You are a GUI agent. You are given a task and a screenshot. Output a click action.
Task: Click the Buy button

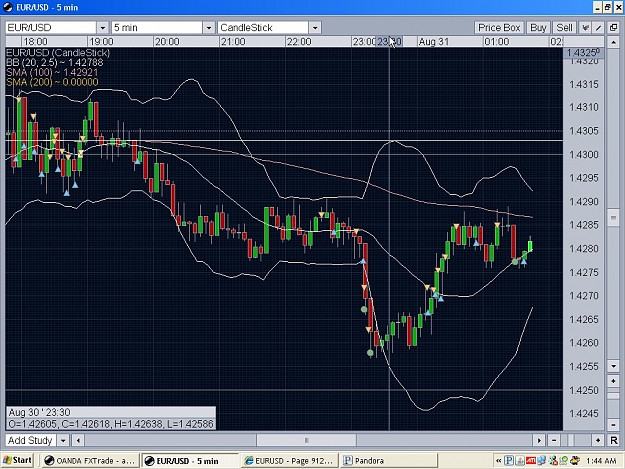click(x=538, y=27)
